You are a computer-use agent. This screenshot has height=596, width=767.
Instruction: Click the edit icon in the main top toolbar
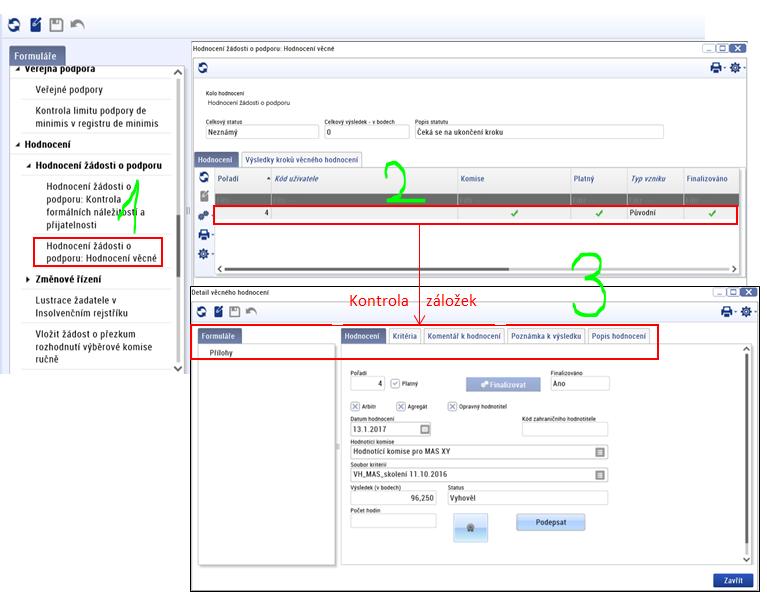36,24
